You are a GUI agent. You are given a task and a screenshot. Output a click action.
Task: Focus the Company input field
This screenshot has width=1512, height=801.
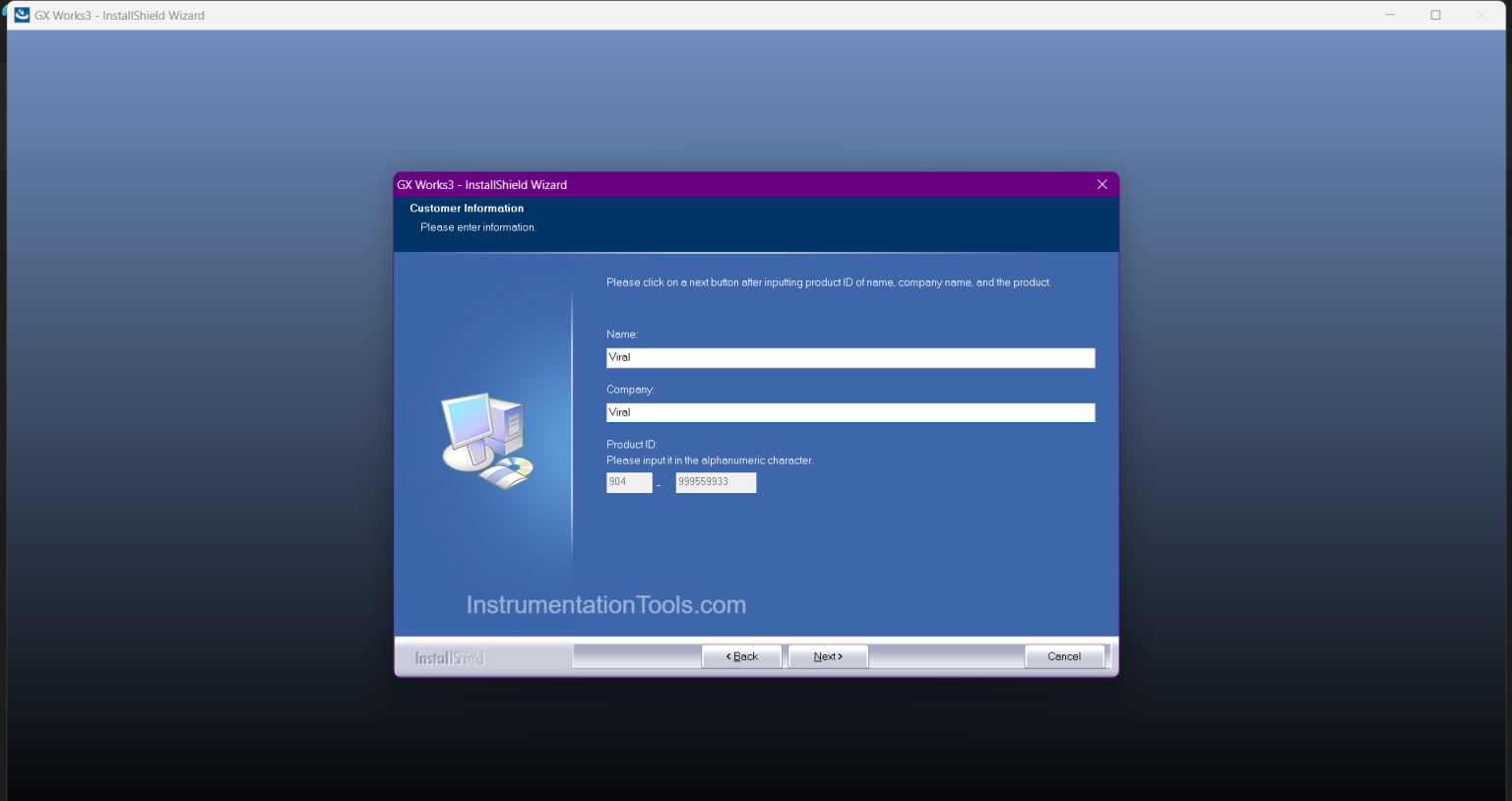click(x=850, y=413)
